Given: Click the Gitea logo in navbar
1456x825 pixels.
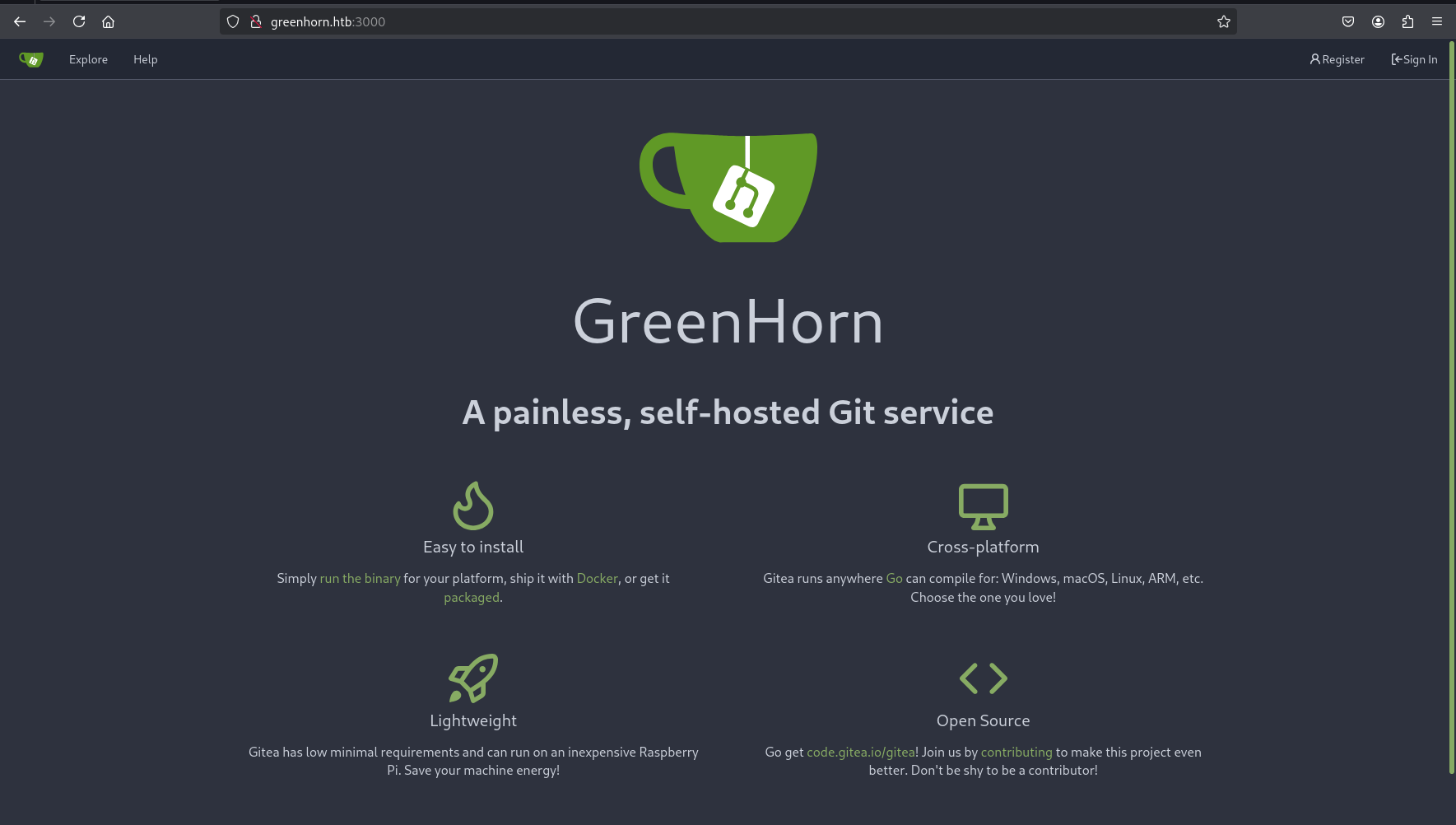Looking at the screenshot, I should [x=31, y=59].
